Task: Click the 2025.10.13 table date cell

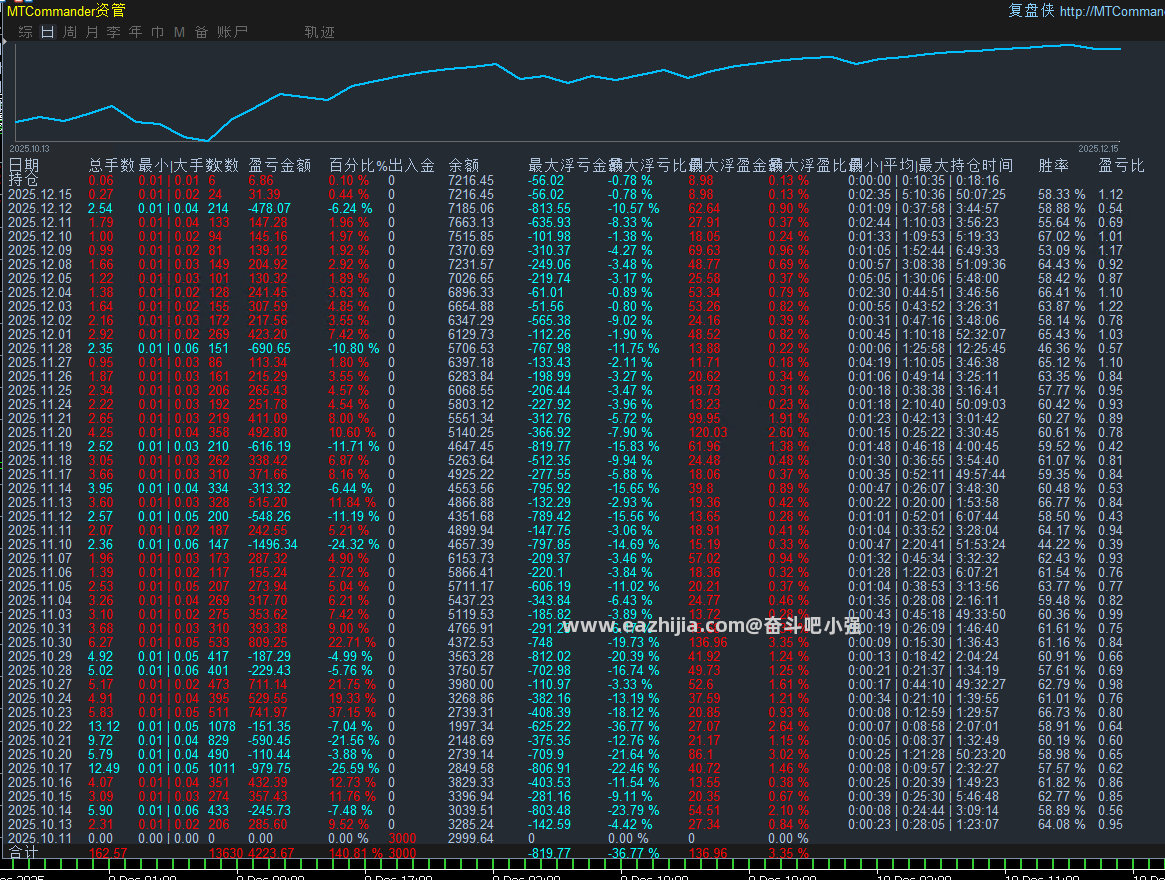Action: (40, 824)
